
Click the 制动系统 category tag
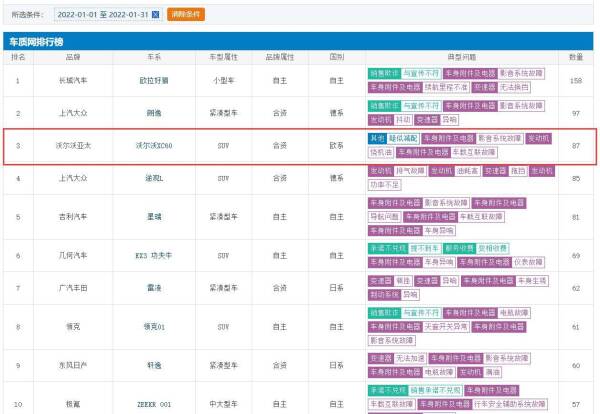coord(385,295)
